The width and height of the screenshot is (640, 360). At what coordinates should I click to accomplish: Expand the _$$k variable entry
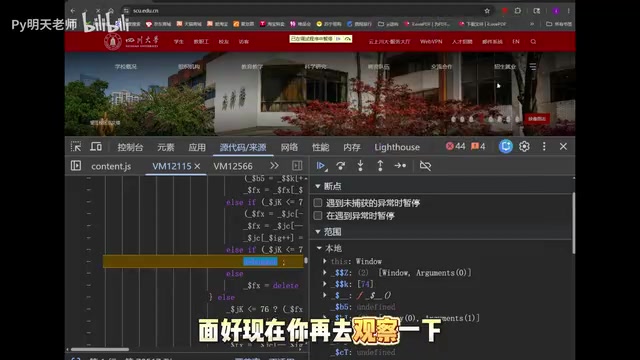coord(325,284)
